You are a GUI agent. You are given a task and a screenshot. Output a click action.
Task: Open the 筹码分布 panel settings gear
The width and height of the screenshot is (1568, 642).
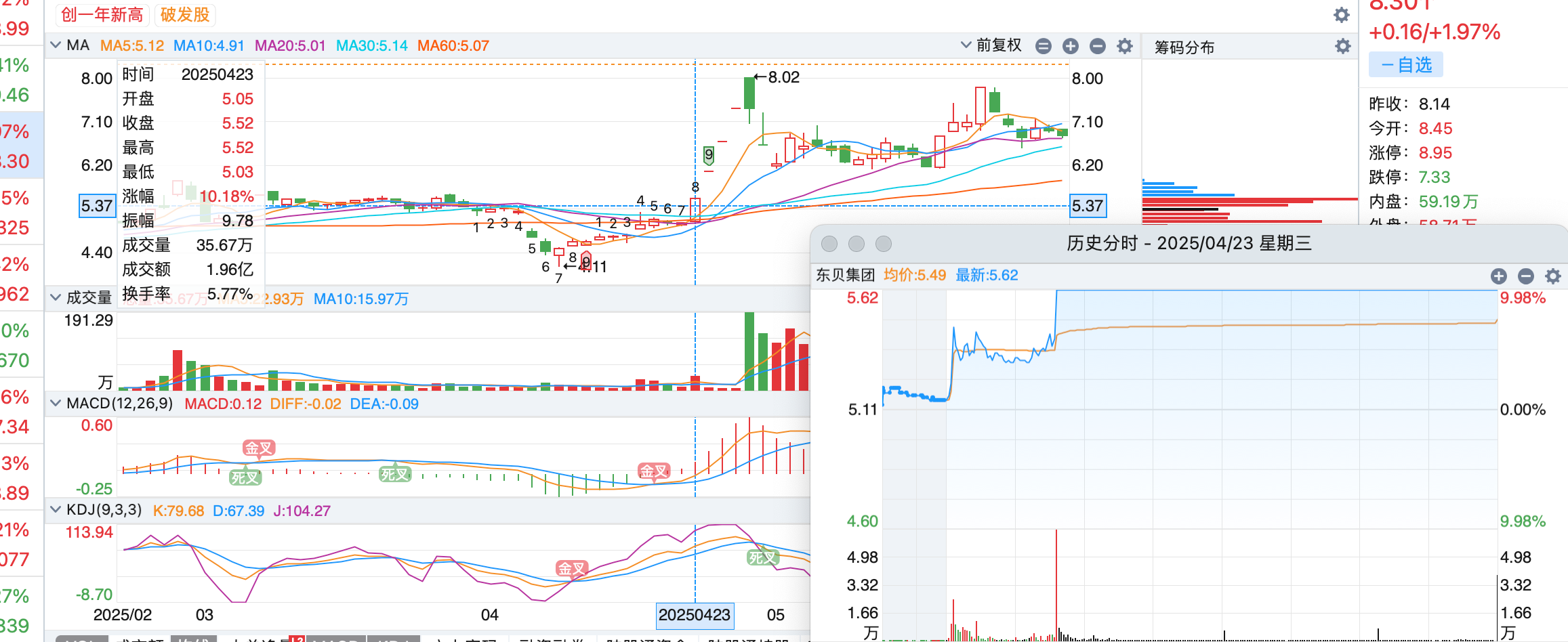point(1342,46)
